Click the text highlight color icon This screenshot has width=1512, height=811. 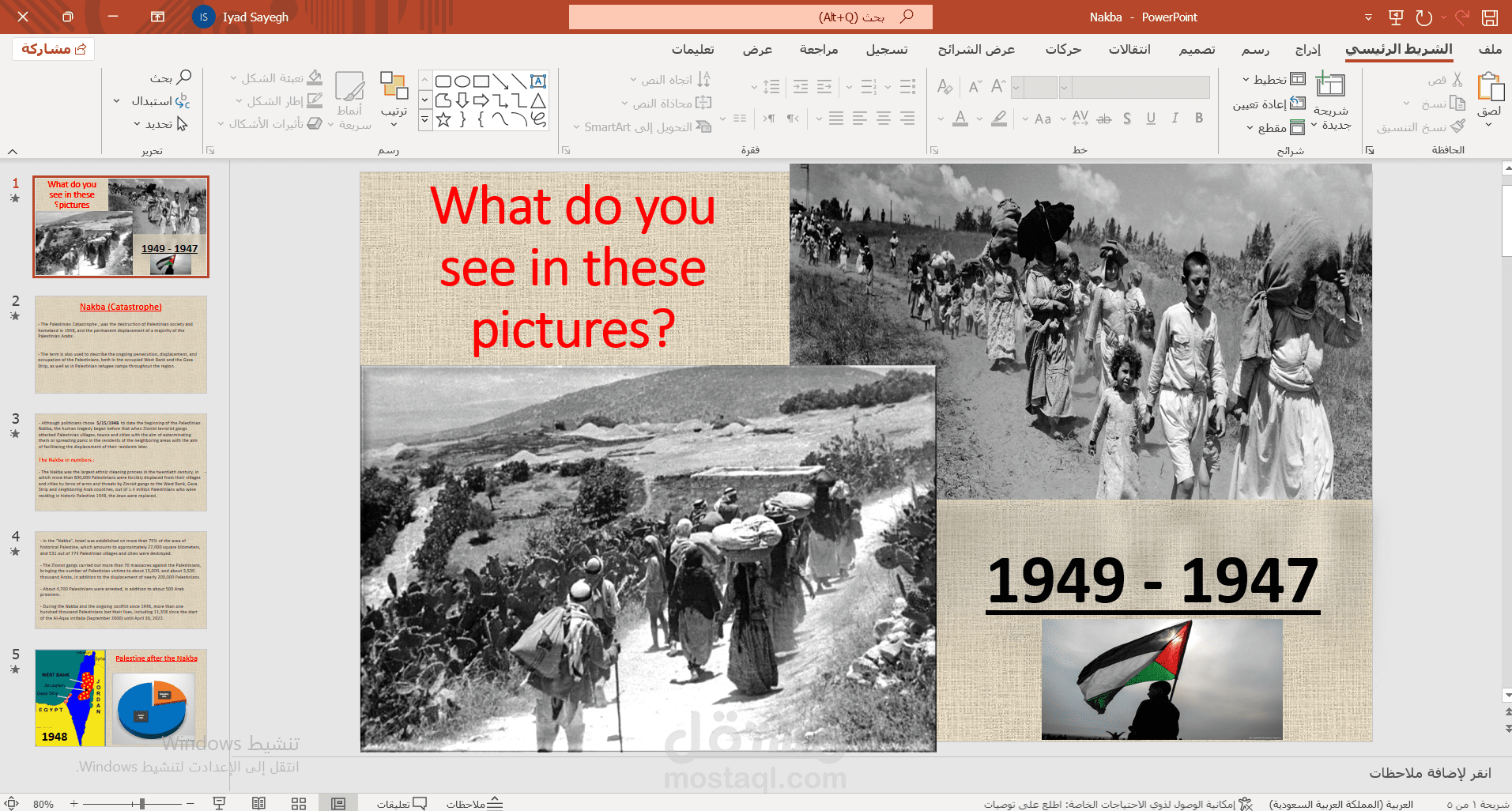coord(998,119)
